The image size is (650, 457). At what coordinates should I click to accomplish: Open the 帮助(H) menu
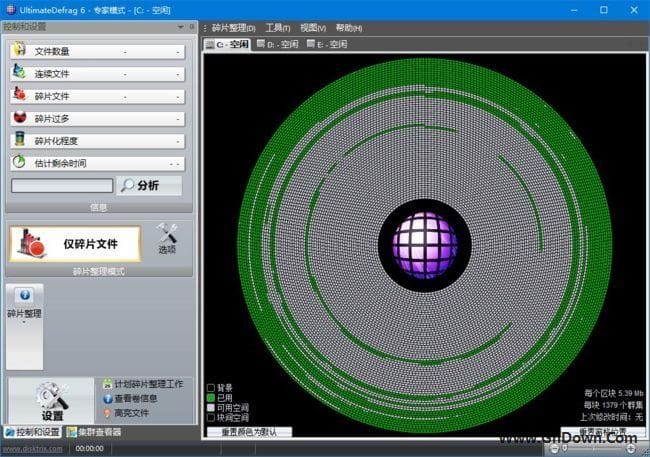point(349,28)
